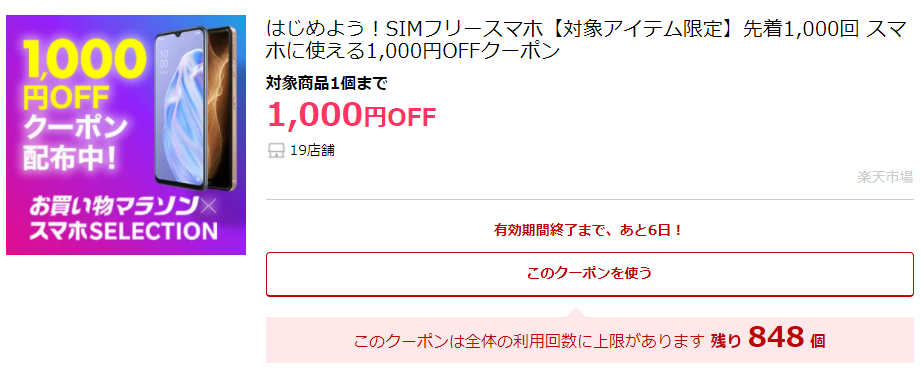
Task: Open the 1,000円OFF coupon banner image
Action: (x=126, y=135)
